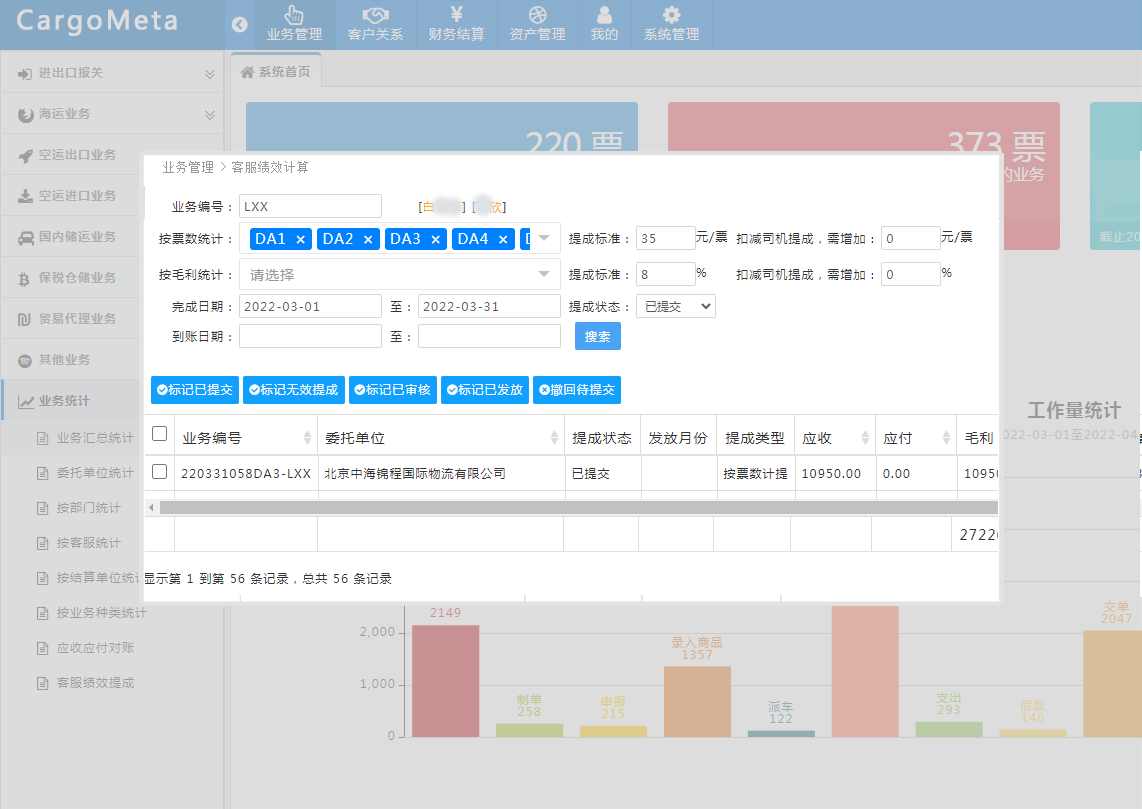Open 系统管理 gear icon
The width and height of the screenshot is (1142, 809).
pyautogui.click(x=671, y=15)
